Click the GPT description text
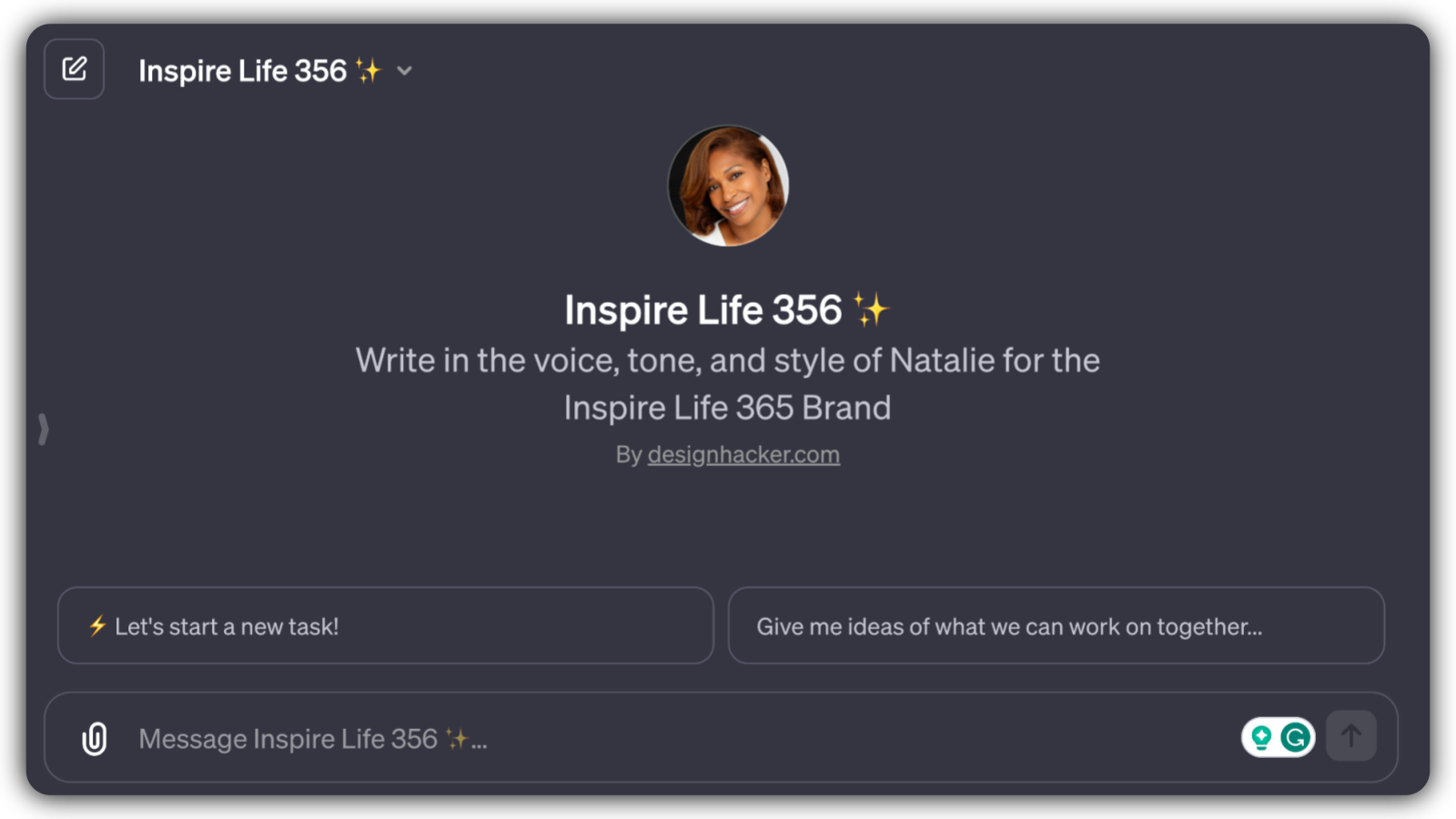The width and height of the screenshot is (1456, 819). [727, 383]
